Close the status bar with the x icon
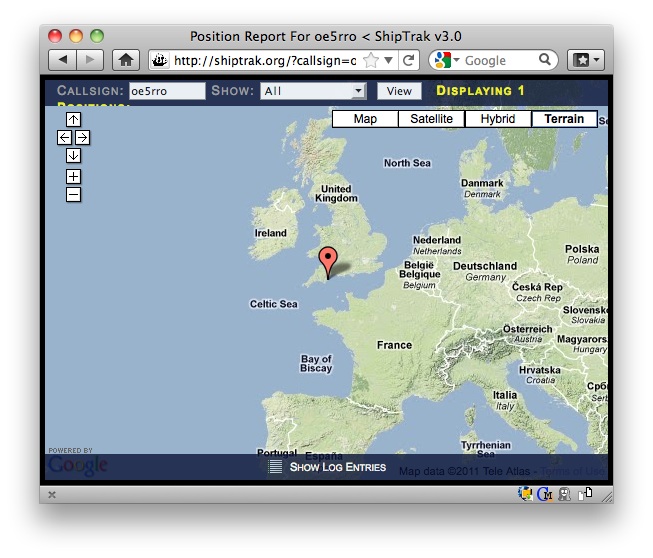Screen dimensions: 653x558 click(52, 495)
